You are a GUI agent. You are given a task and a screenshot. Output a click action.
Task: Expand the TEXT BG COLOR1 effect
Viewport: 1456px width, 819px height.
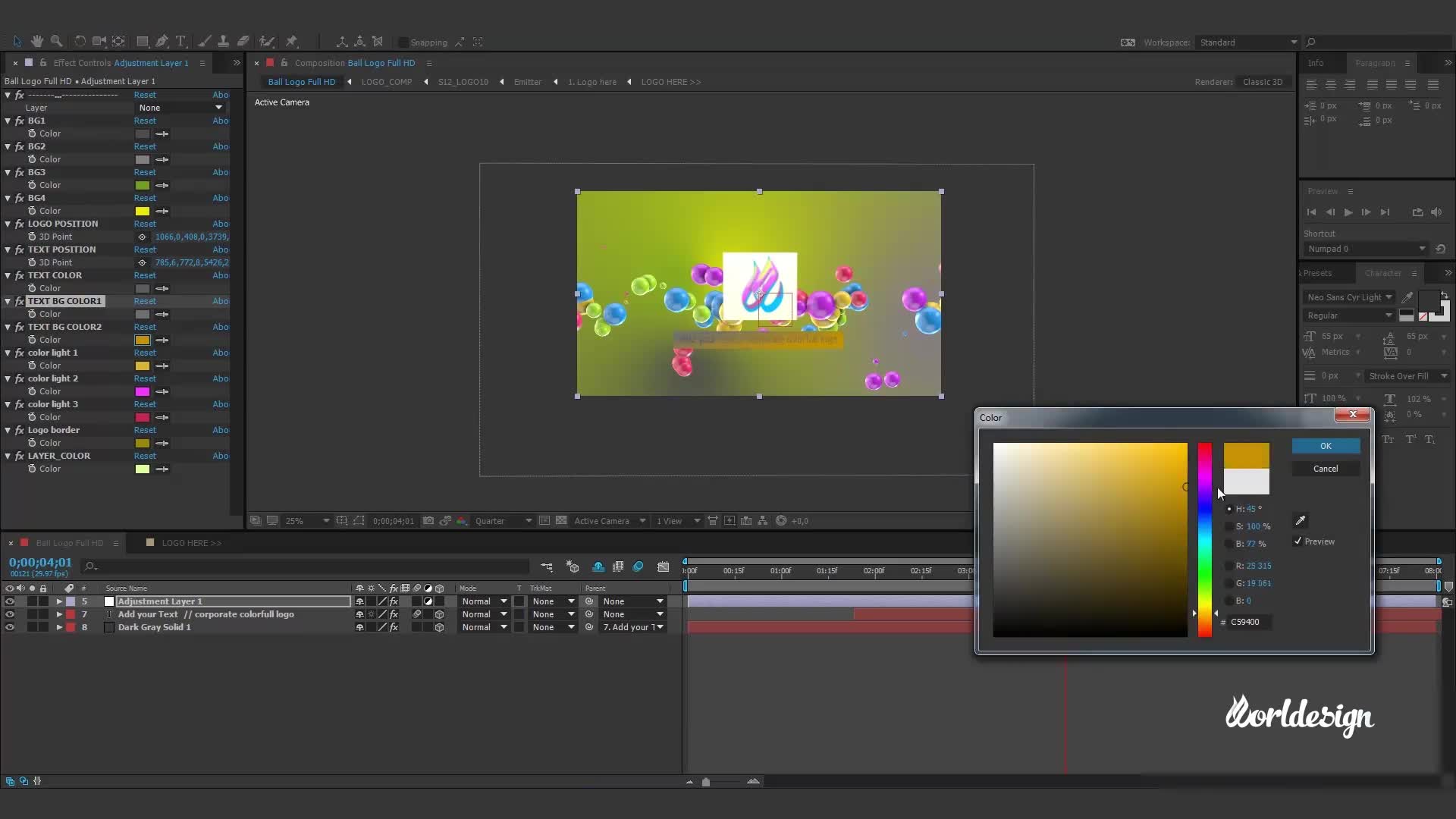pyautogui.click(x=7, y=301)
